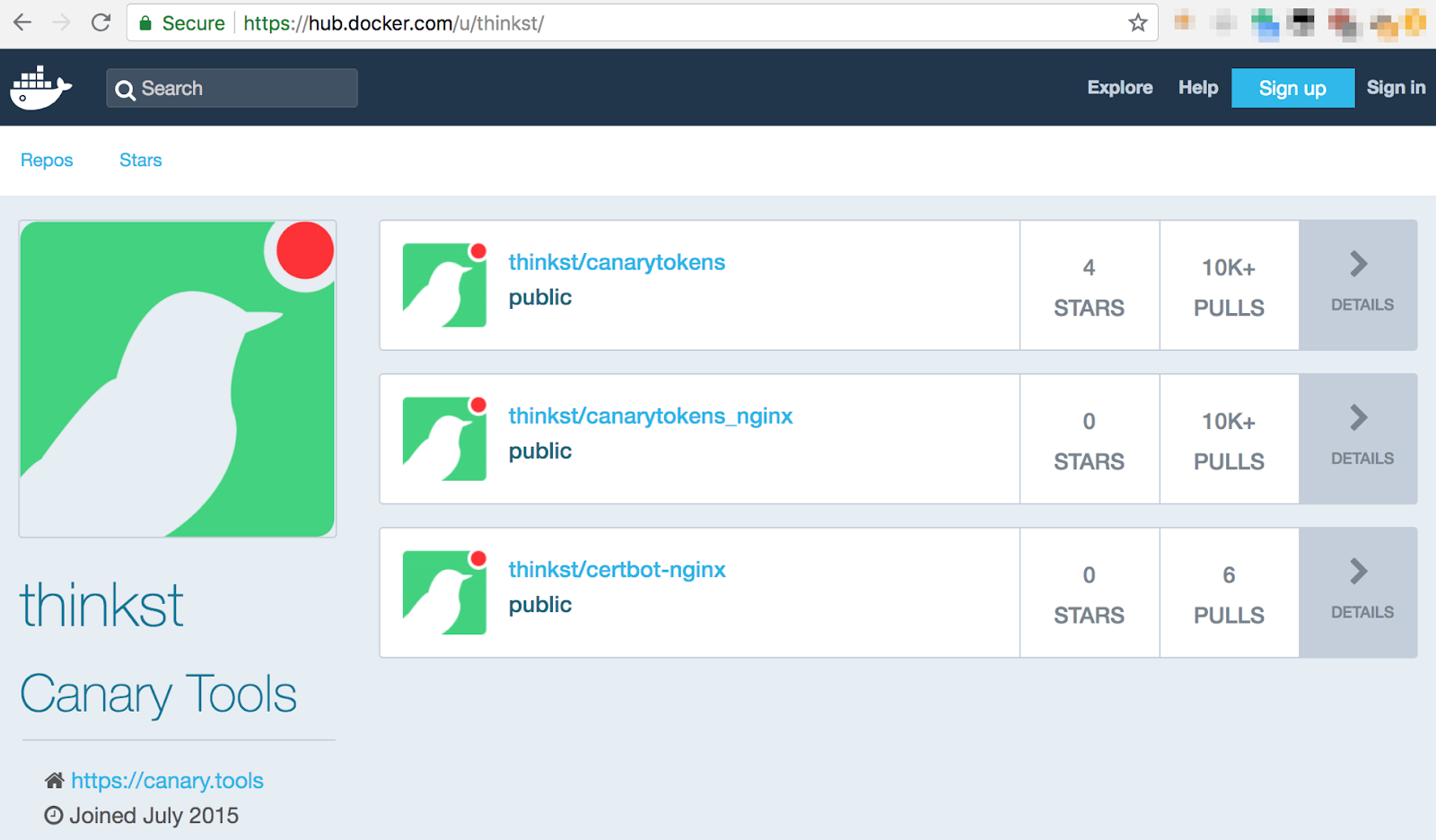Open the Help menu item
The height and width of the screenshot is (840, 1436).
tap(1198, 88)
